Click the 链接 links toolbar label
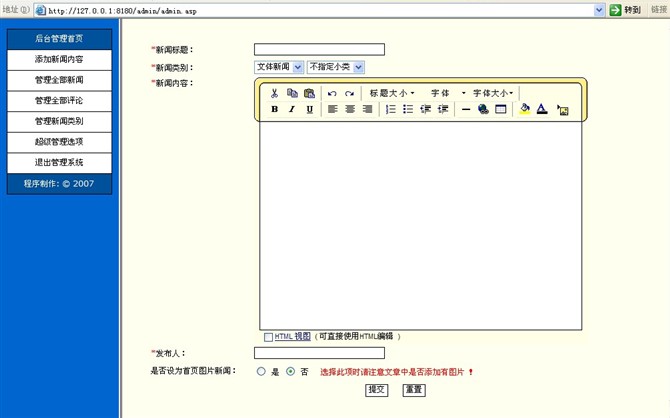The image size is (670, 418). (659, 9)
